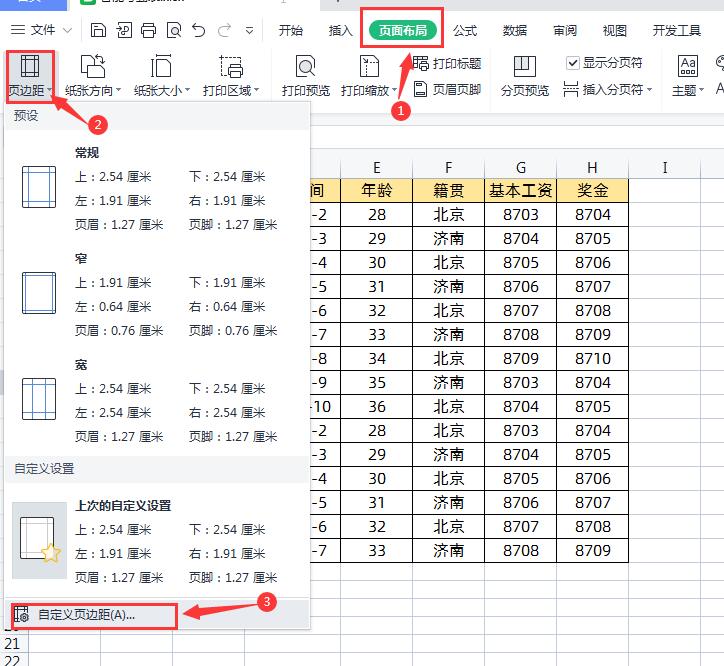Click the 页边距 (margins) icon
Image resolution: width=724 pixels, height=666 pixels.
(x=28, y=68)
